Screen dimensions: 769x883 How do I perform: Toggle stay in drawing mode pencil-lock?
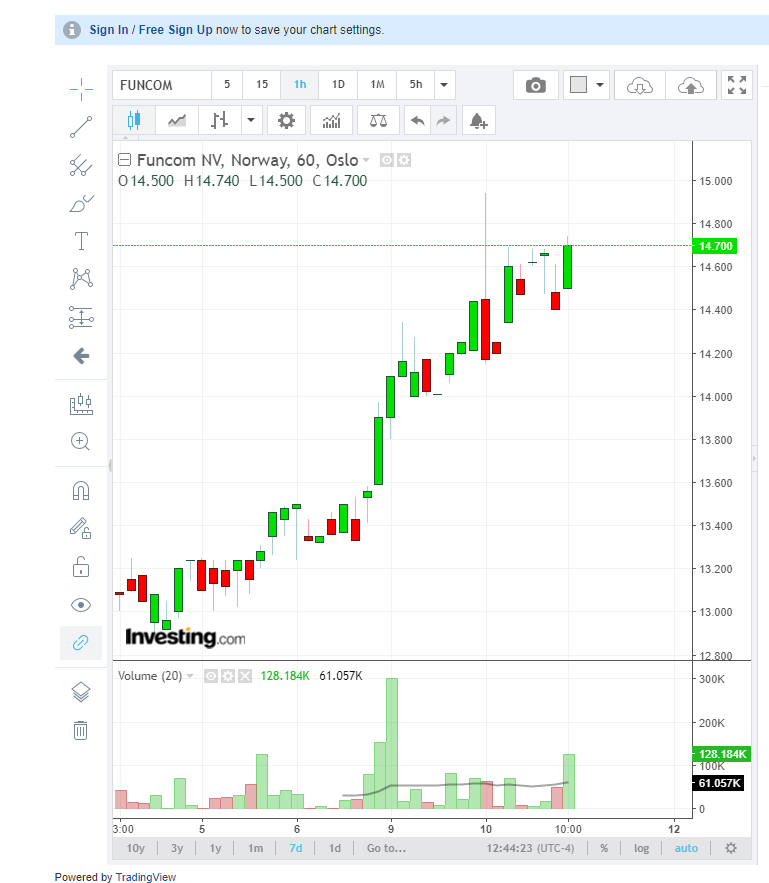(81, 529)
